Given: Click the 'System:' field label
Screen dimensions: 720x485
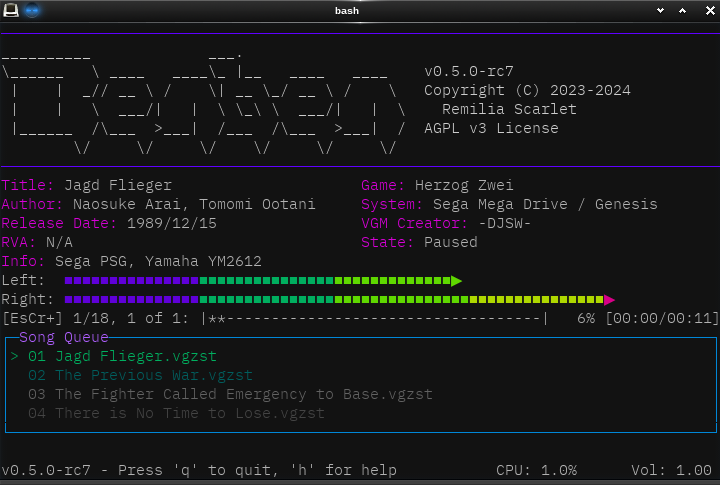Looking at the screenshot, I should pos(392,204).
